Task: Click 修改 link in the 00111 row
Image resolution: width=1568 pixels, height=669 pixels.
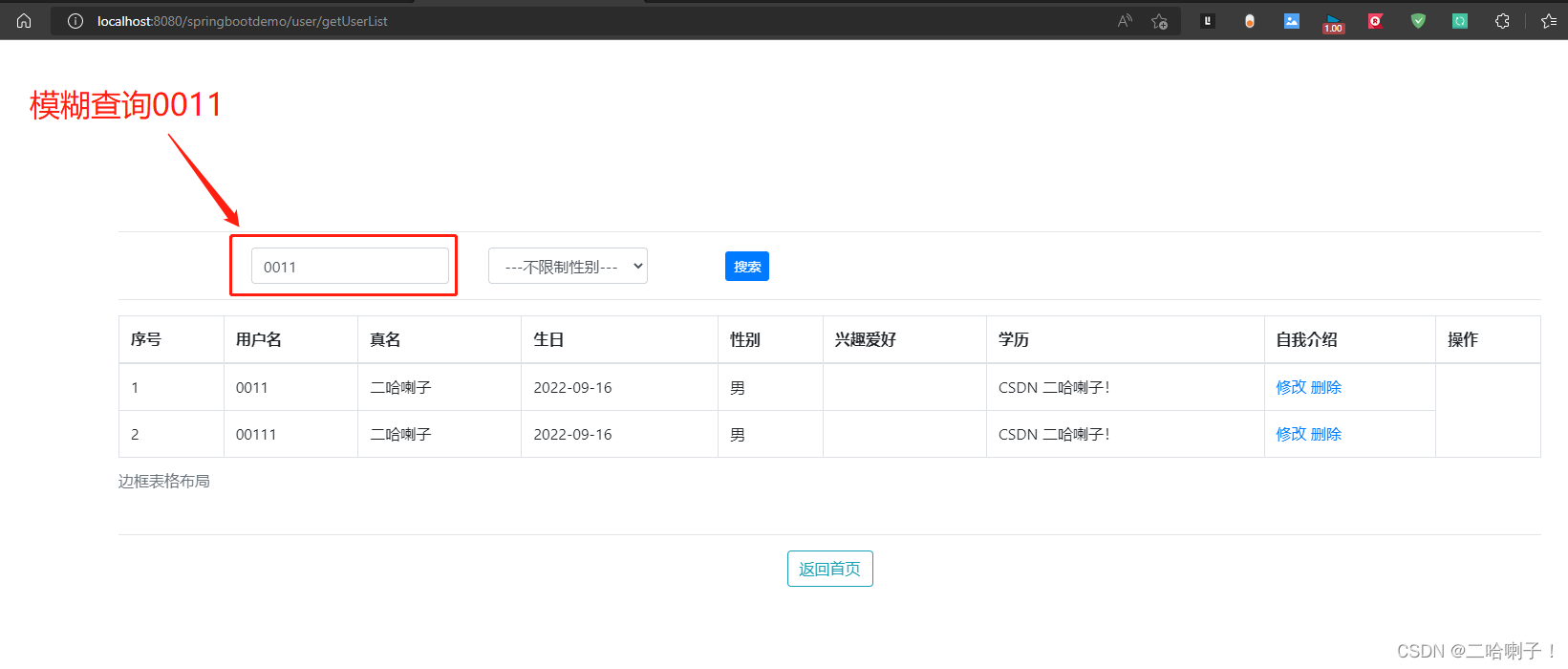Action: click(1291, 434)
